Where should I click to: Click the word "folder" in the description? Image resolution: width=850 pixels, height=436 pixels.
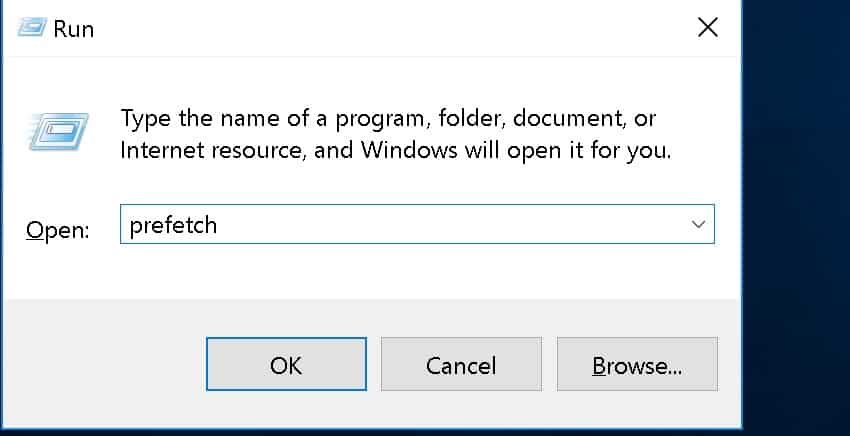pyautogui.click(x=471, y=118)
